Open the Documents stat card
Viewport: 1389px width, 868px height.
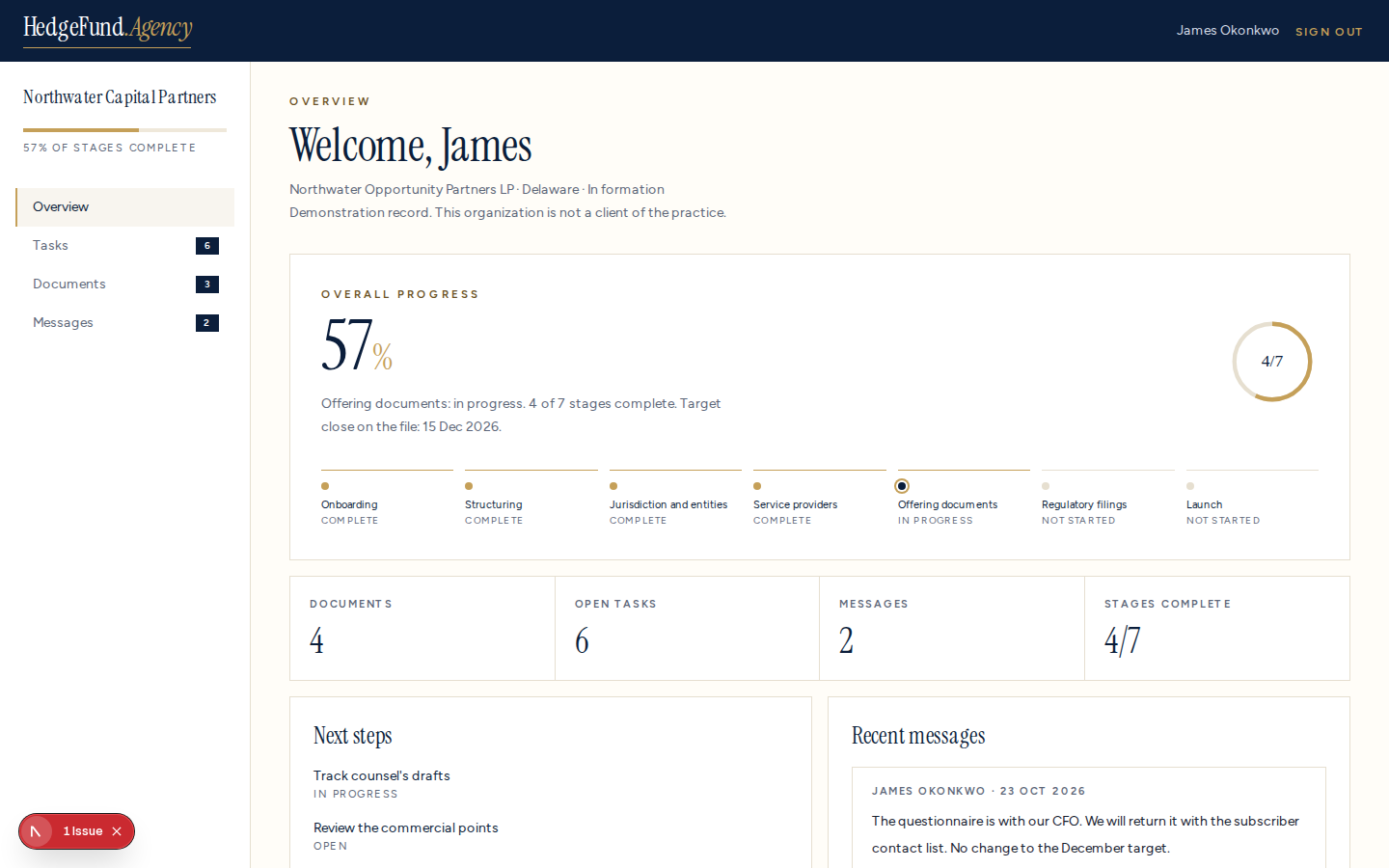(x=422, y=629)
